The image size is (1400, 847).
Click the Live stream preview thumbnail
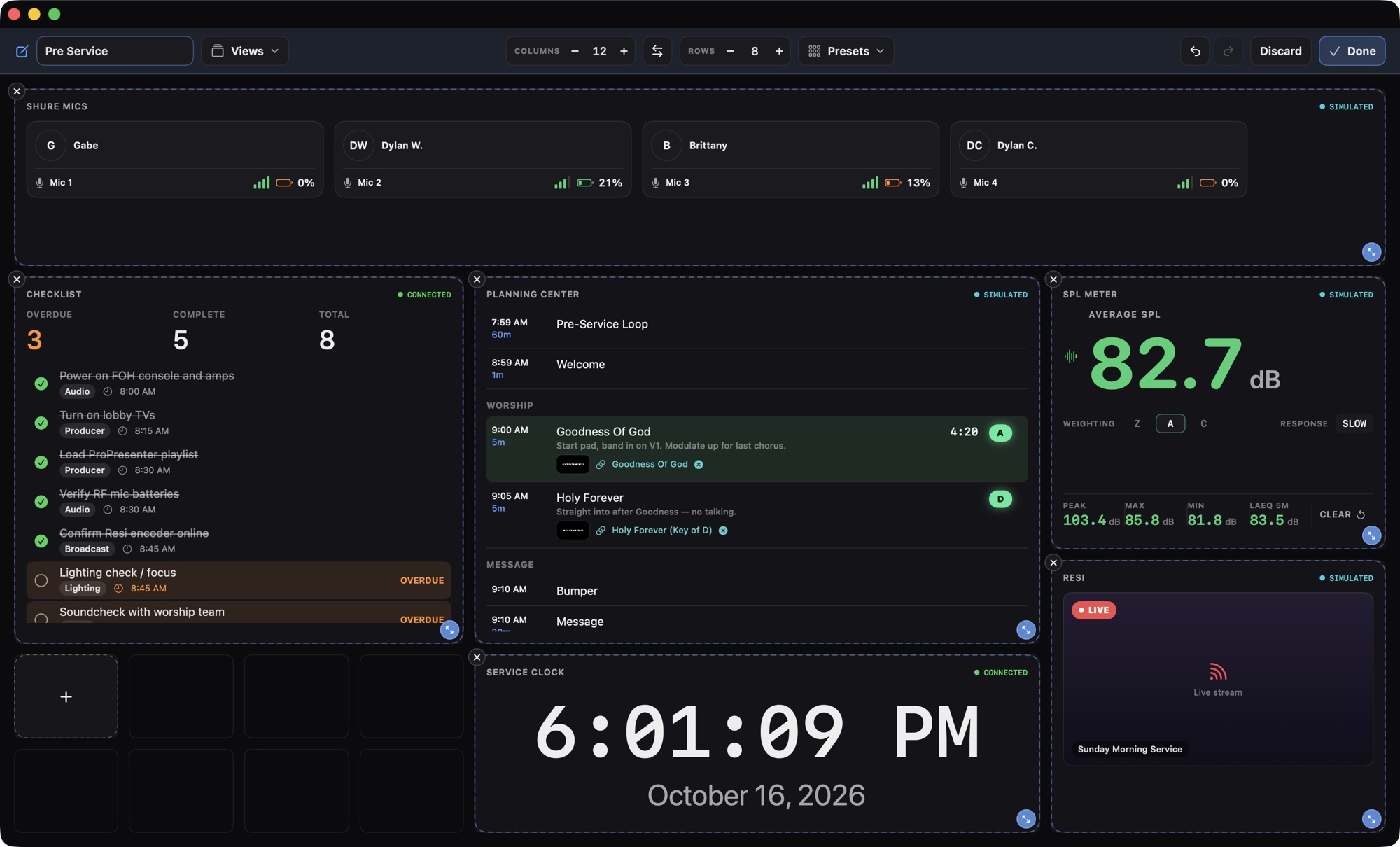[1218, 679]
